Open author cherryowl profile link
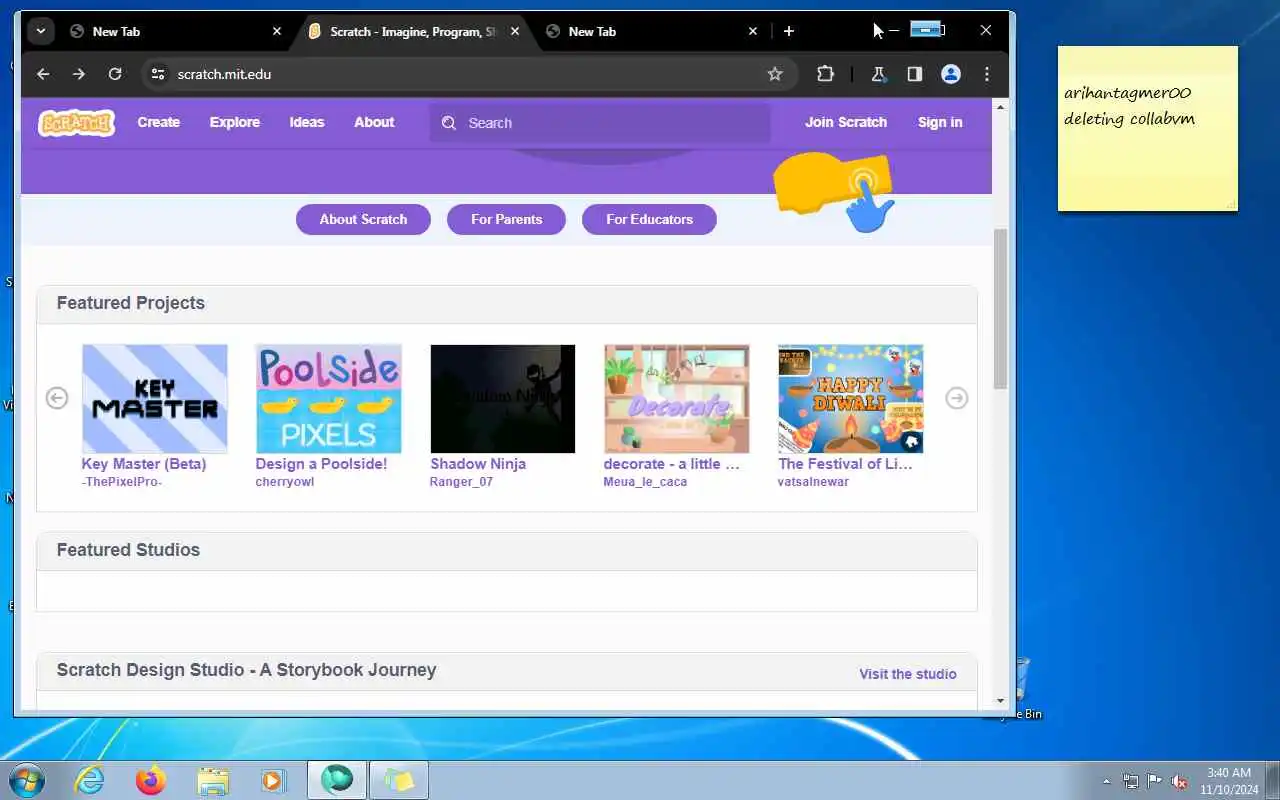 click(285, 482)
